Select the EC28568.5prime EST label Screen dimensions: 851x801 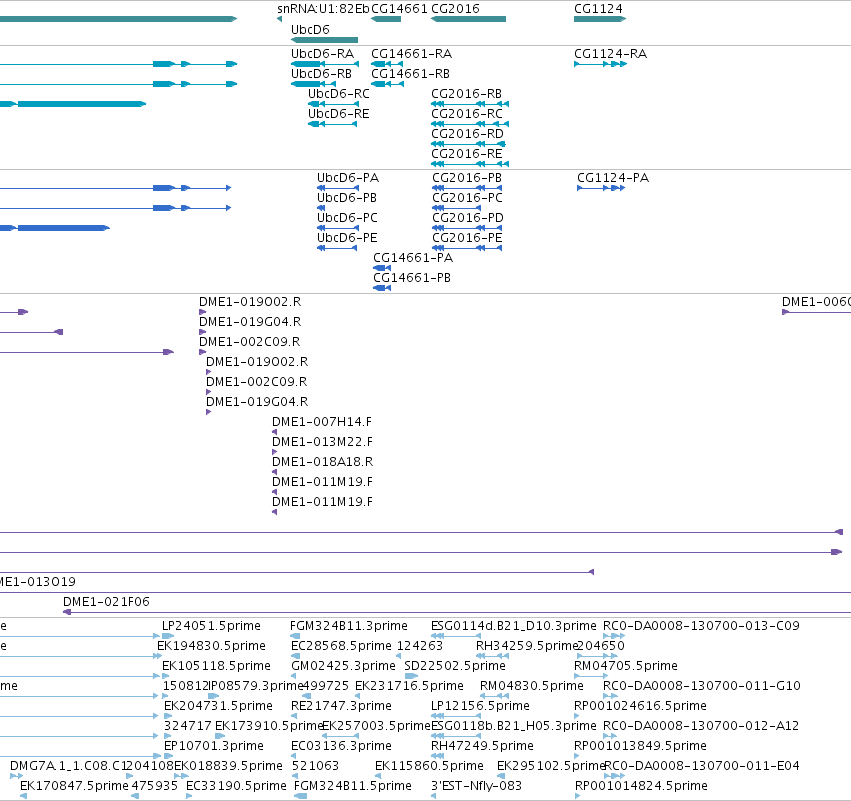(341, 646)
